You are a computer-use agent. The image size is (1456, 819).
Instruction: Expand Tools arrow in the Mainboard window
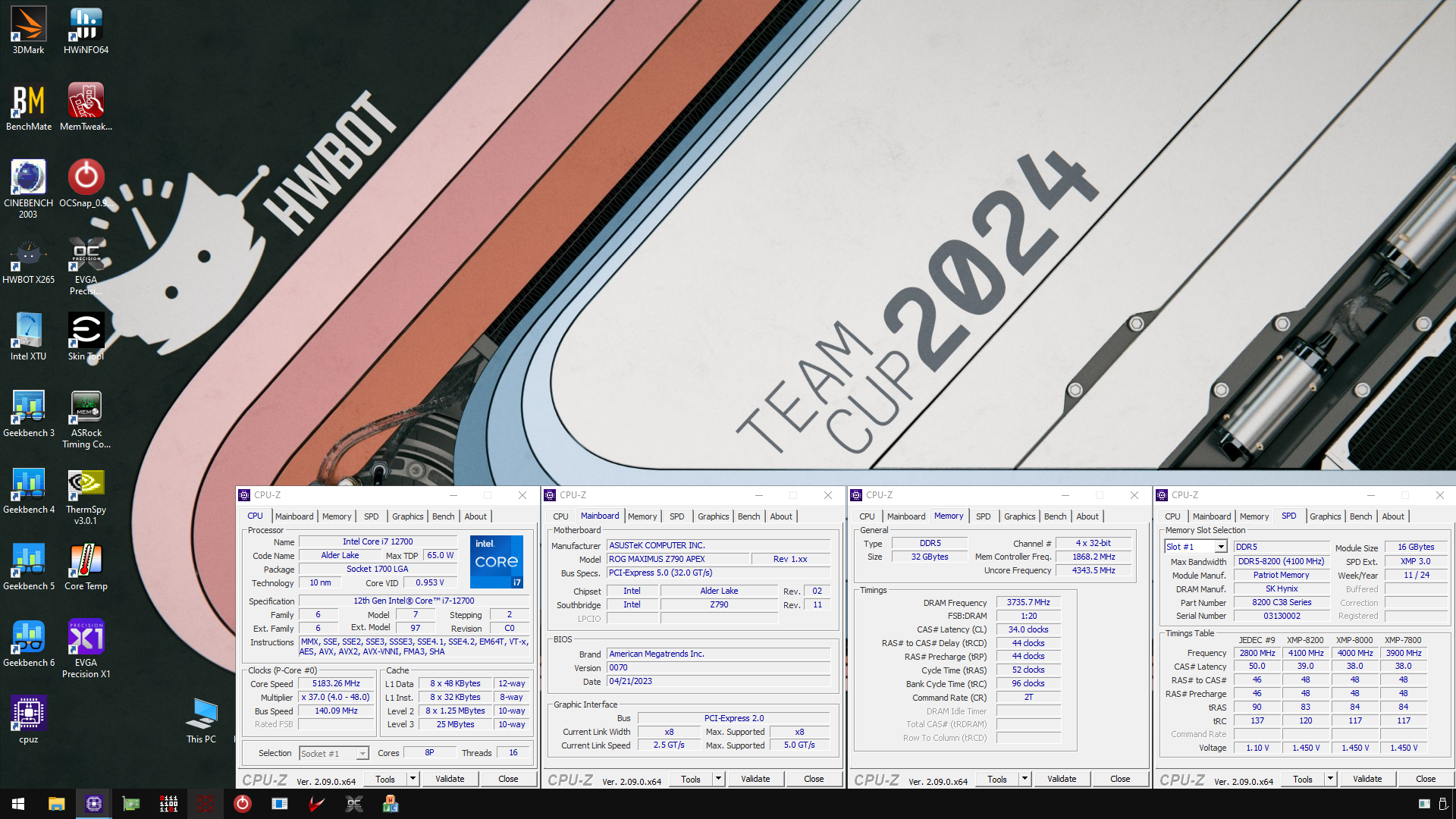point(718,779)
